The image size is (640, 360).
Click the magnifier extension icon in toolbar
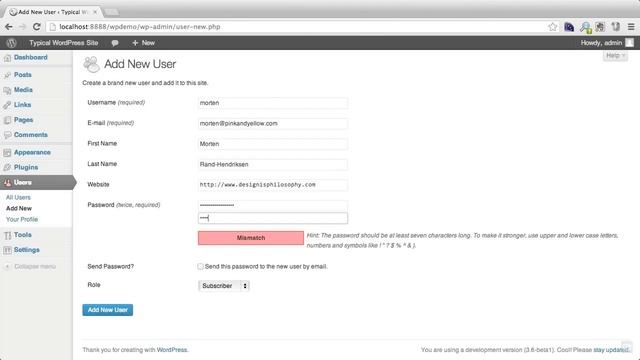click(x=585, y=27)
